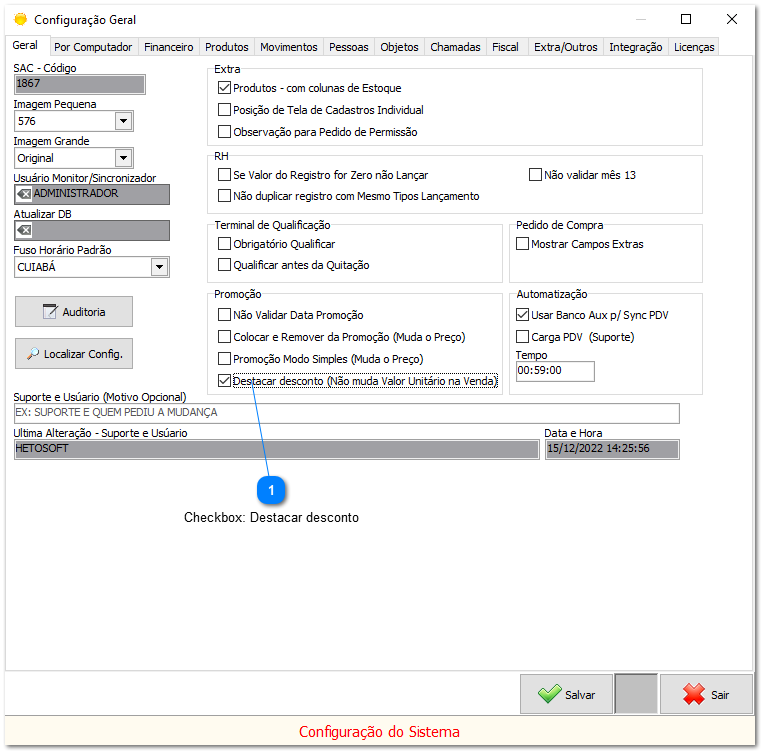
Task: Open the Imagem Grande dropdown
Action: tap(124, 158)
